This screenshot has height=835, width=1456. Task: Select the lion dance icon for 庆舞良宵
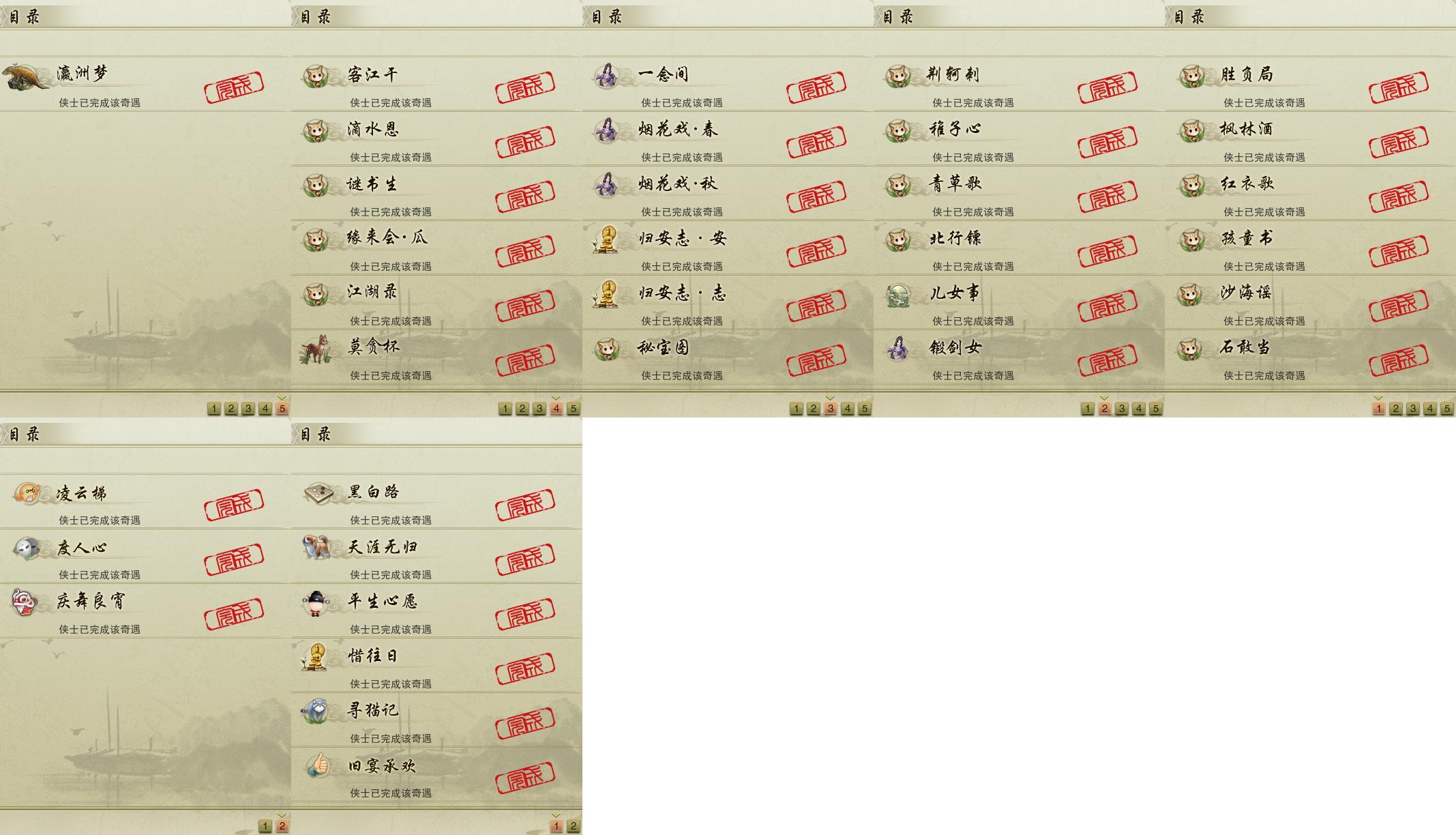tap(25, 602)
